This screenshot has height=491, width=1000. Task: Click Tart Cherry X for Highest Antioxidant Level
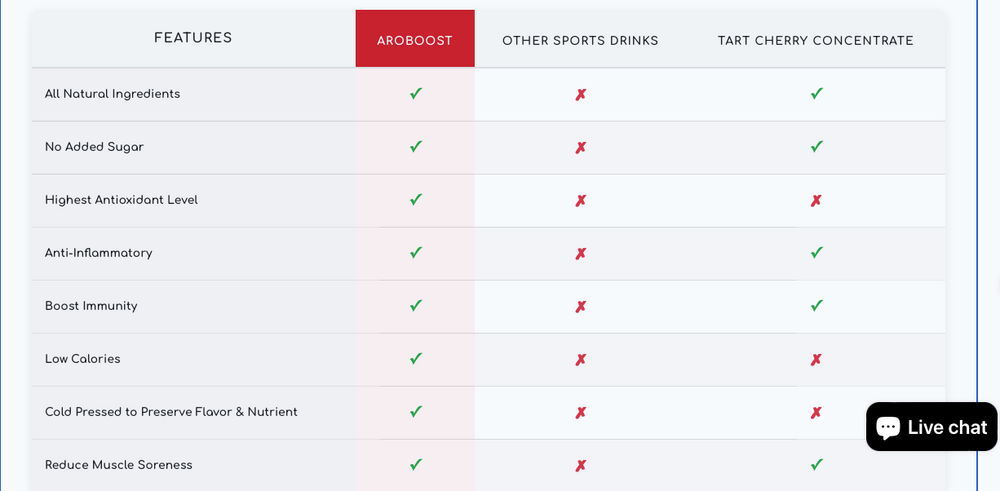coord(816,201)
